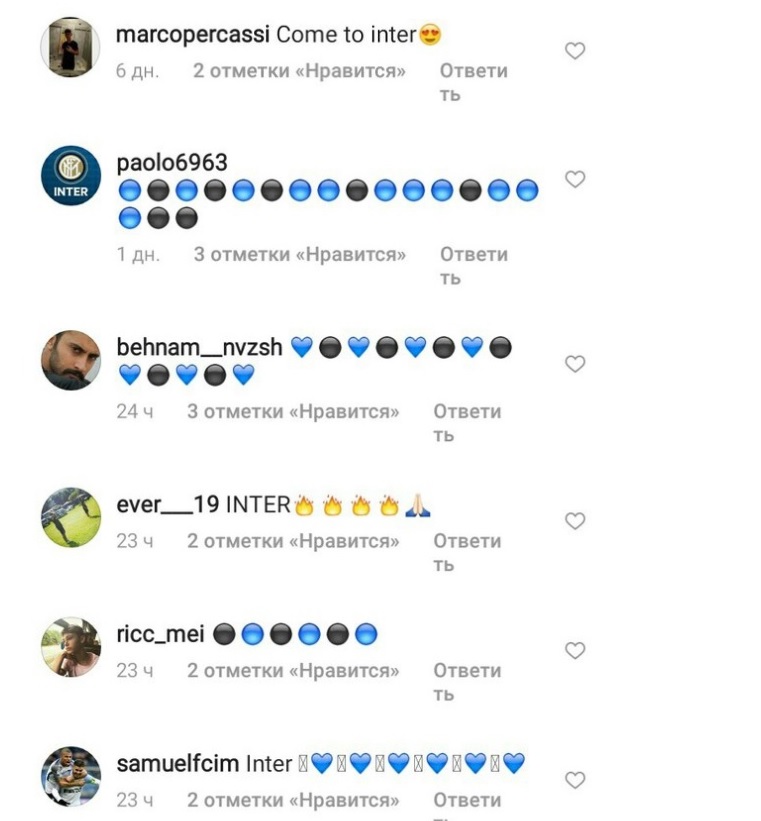Reply to paolo6963's comment using Ответить

(473, 266)
